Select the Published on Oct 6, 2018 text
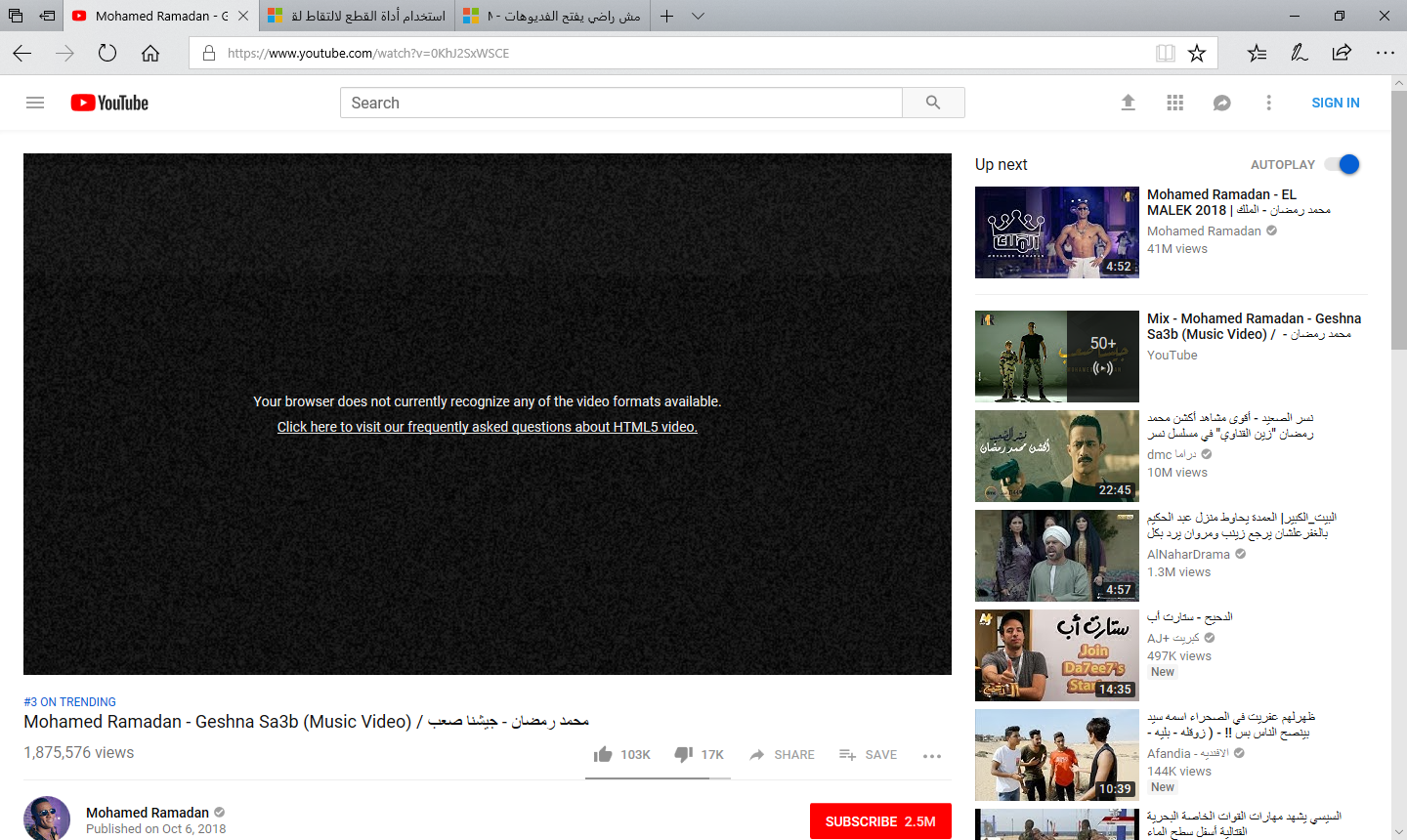This screenshot has height=840, width=1407. click(155, 829)
